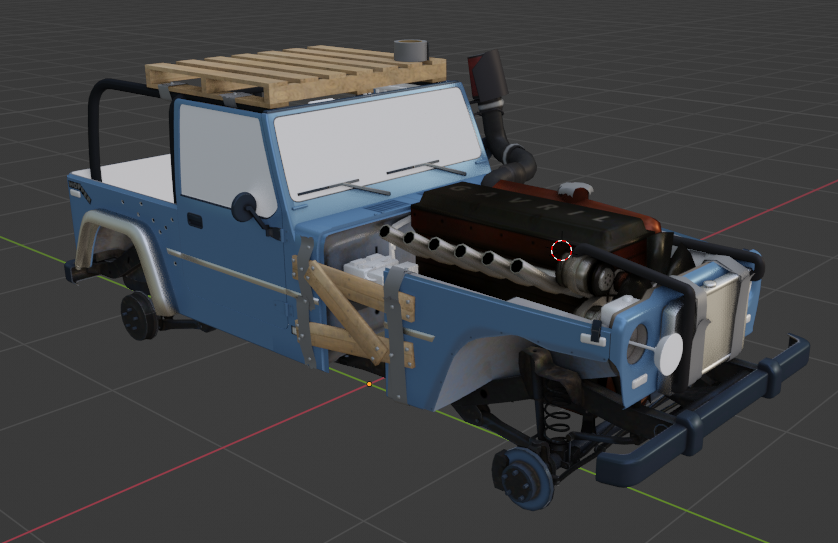Click the GAVRIL lettering on engine cover
The image size is (838, 543).
point(532,206)
